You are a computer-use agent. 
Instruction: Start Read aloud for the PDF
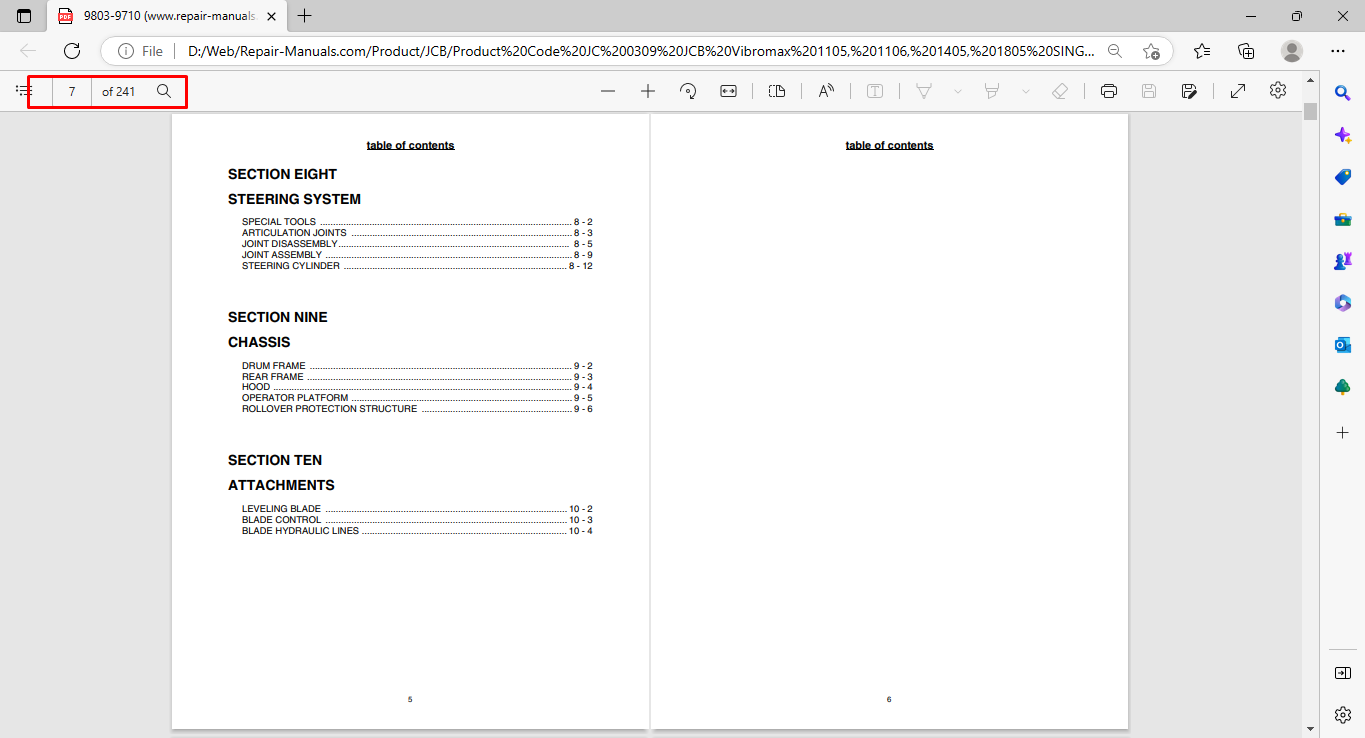point(826,91)
